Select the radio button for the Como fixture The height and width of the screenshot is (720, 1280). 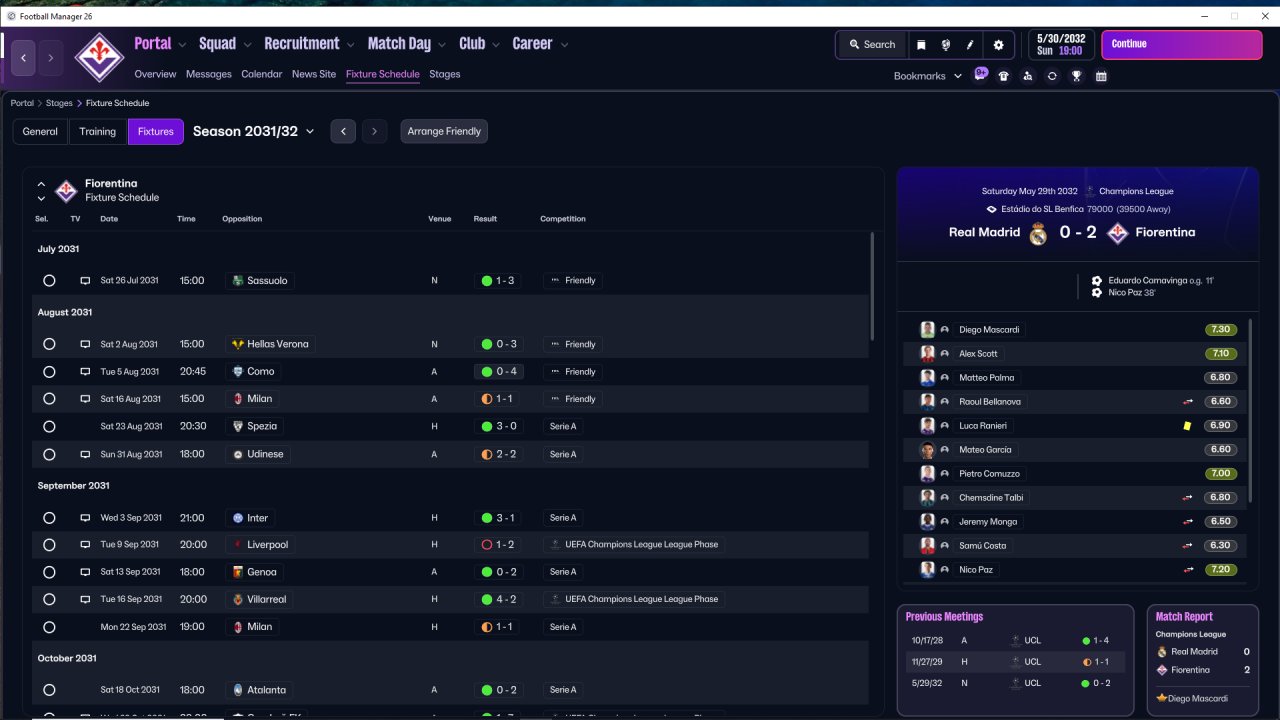[x=49, y=372]
